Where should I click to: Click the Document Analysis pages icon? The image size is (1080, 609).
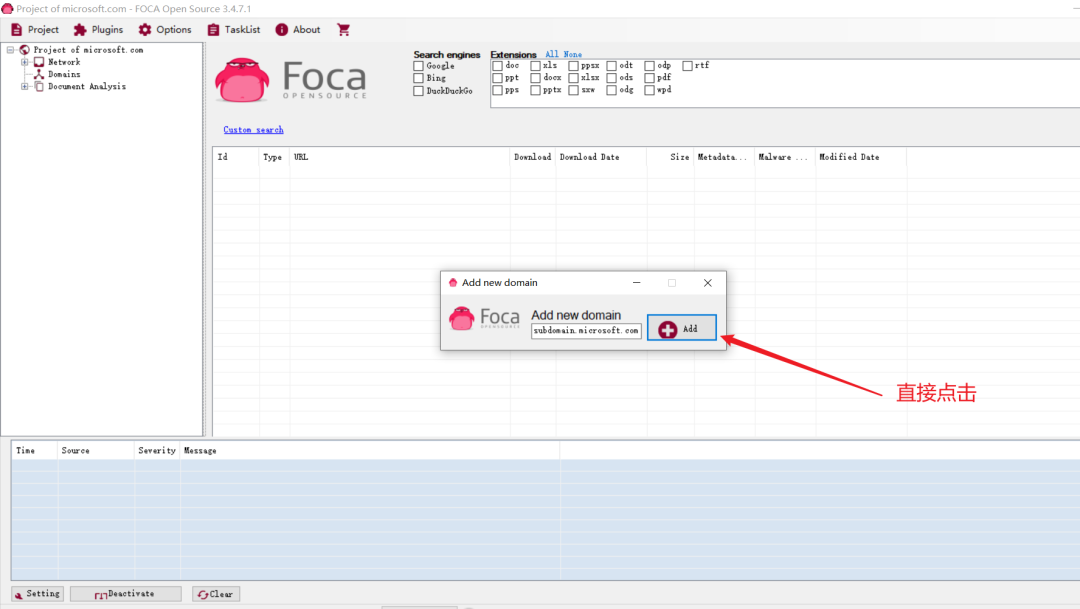pos(39,87)
